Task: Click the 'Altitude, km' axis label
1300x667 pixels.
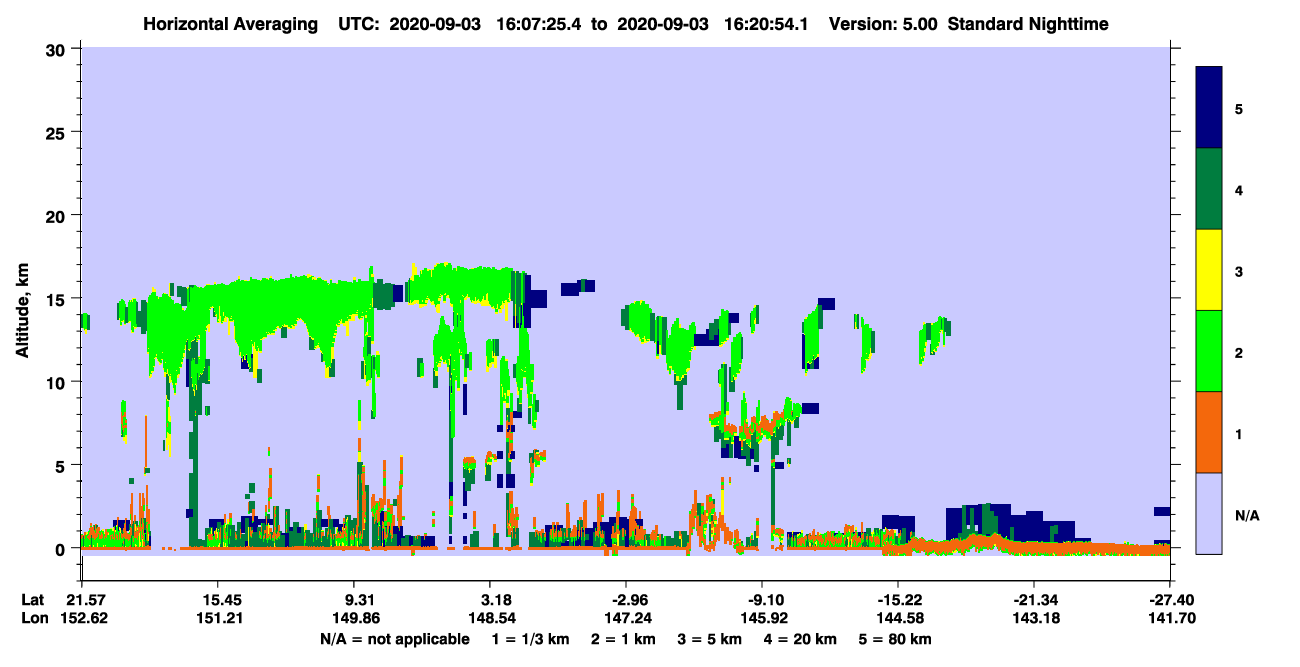Action: click(x=22, y=309)
